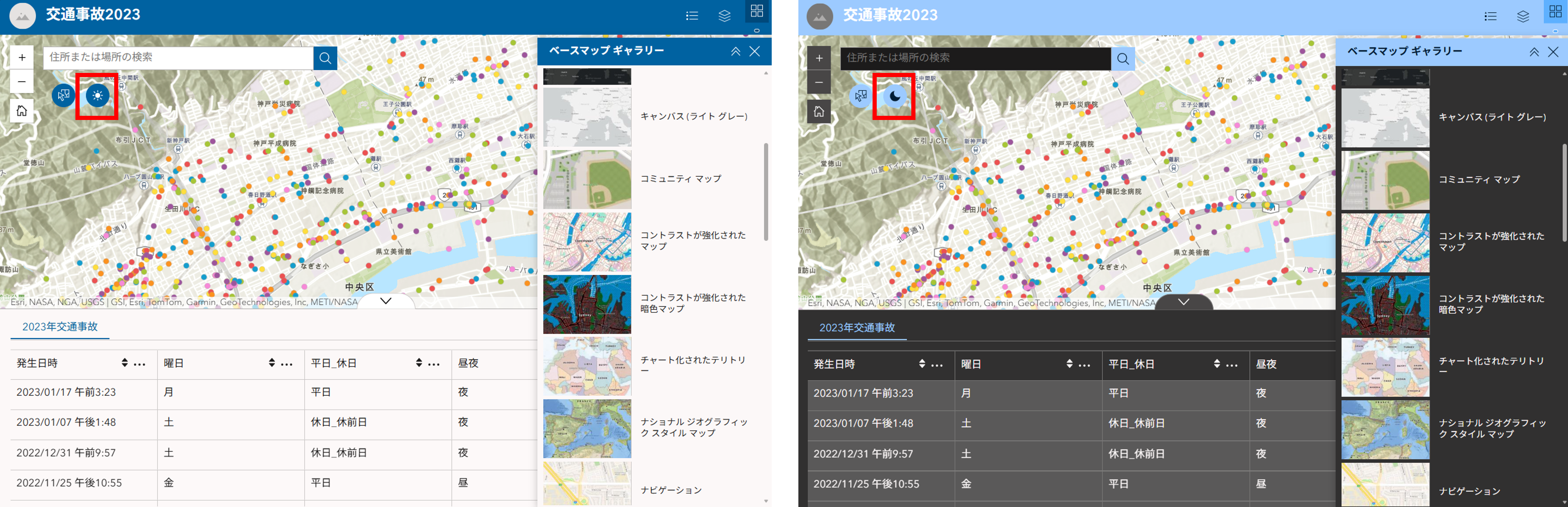The height and width of the screenshot is (507, 1568).
Task: Collapse the basemap gallery panel in light theme
Action: [x=735, y=51]
